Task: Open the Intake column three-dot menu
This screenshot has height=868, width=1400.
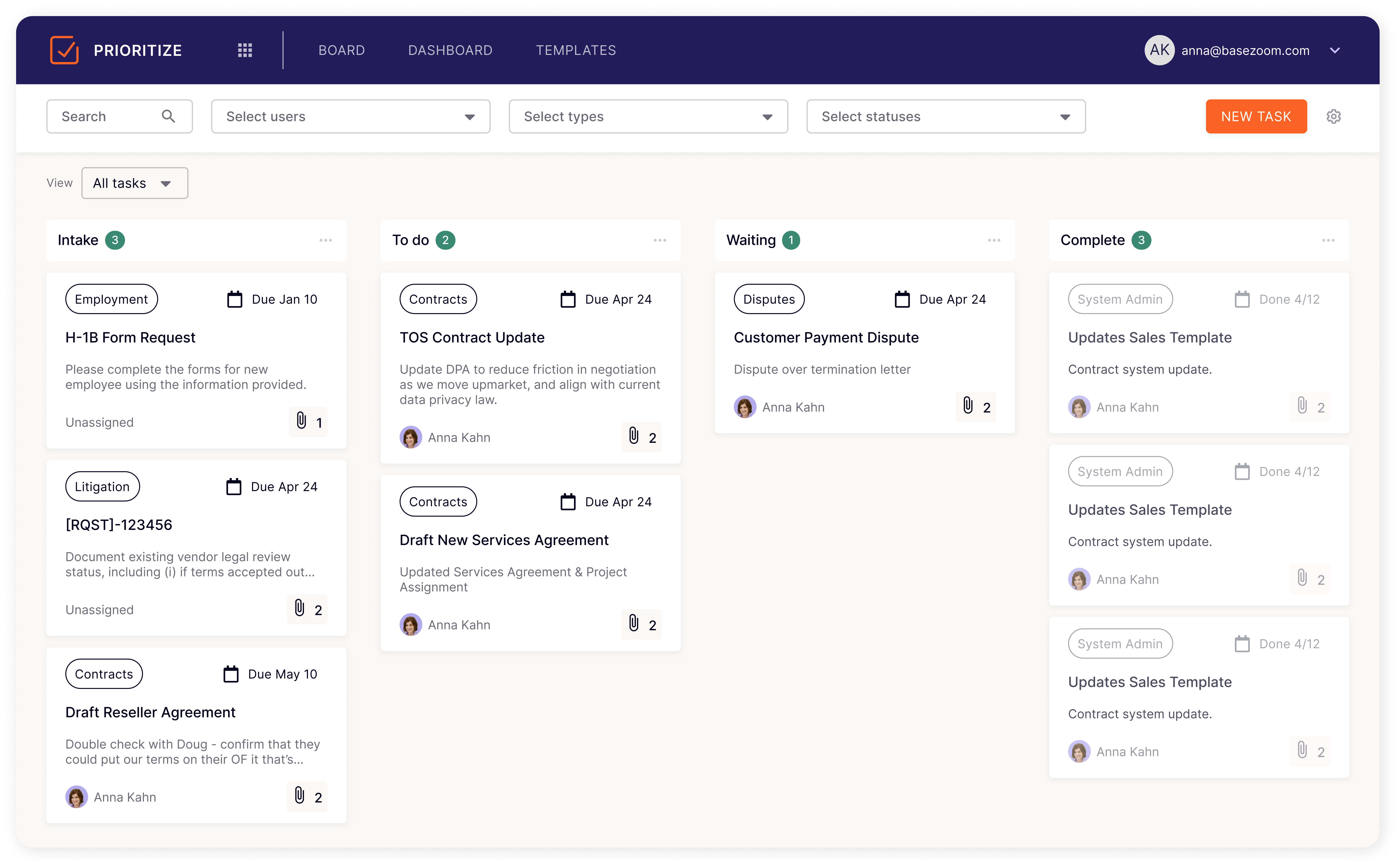Action: click(x=325, y=240)
